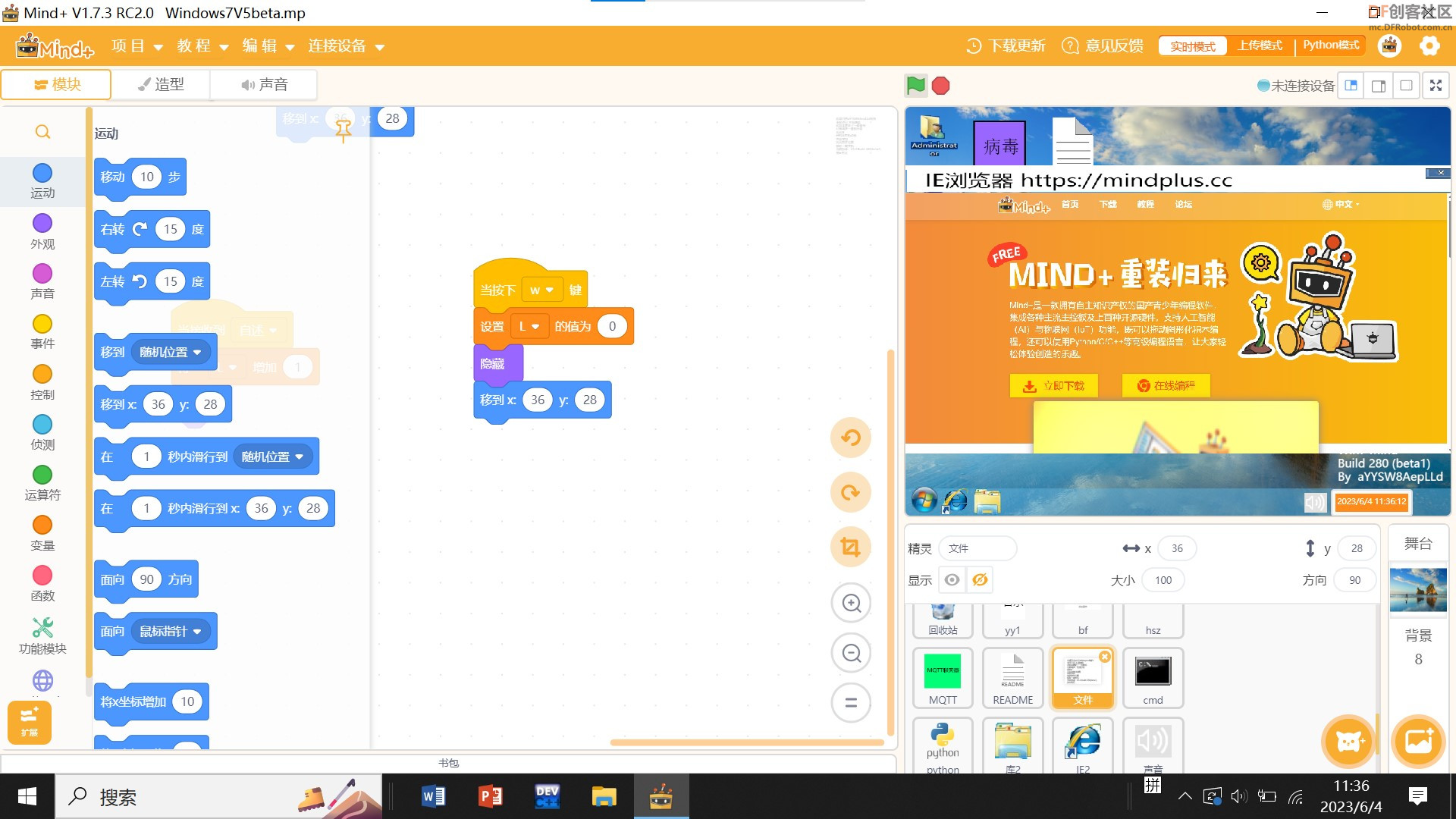
Task: Switch to the 造型 costumes tab
Action: click(161, 84)
